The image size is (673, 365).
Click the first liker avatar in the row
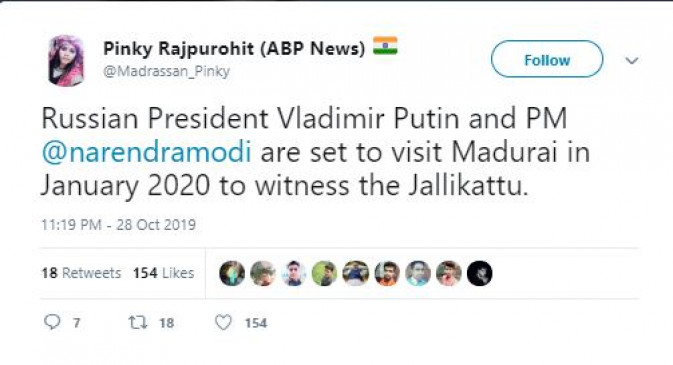(232, 273)
